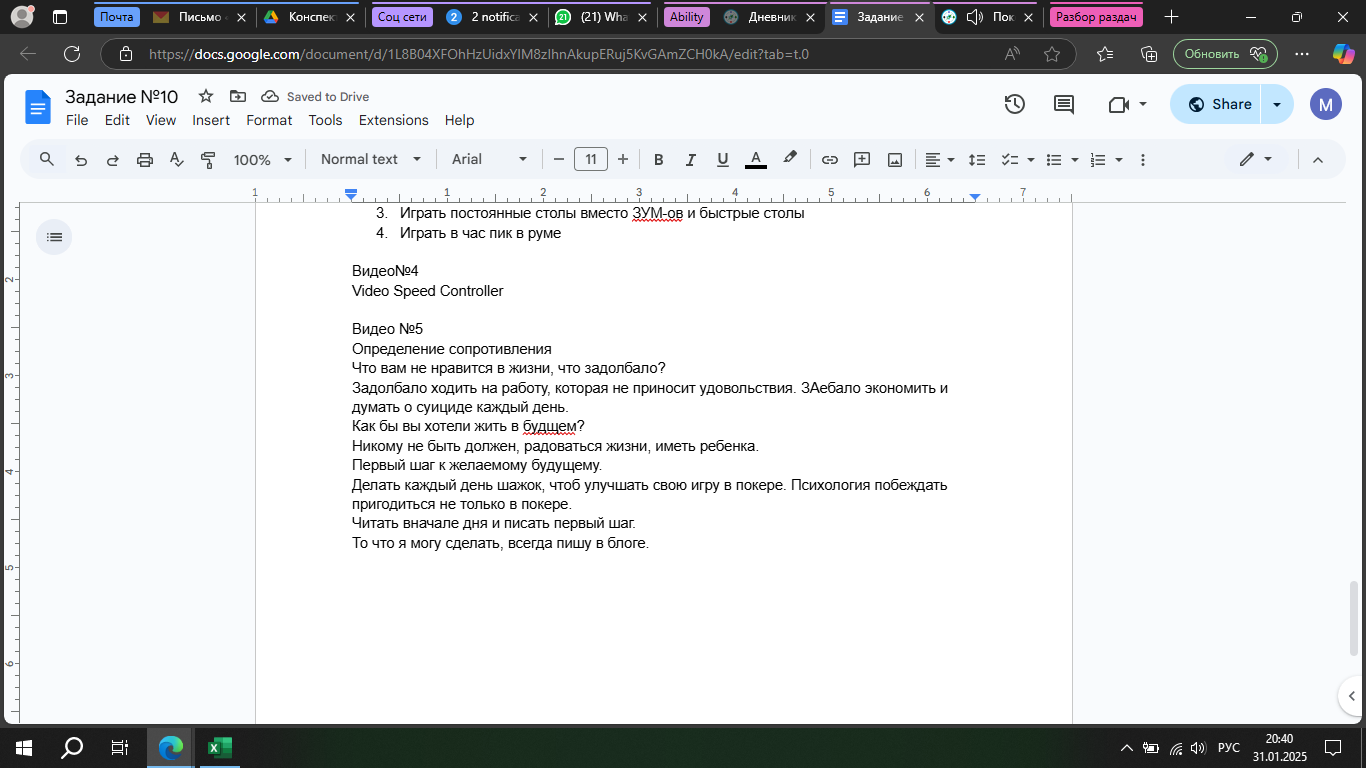The width and height of the screenshot is (1366, 768).
Task: Redo the last action
Action: [113, 159]
